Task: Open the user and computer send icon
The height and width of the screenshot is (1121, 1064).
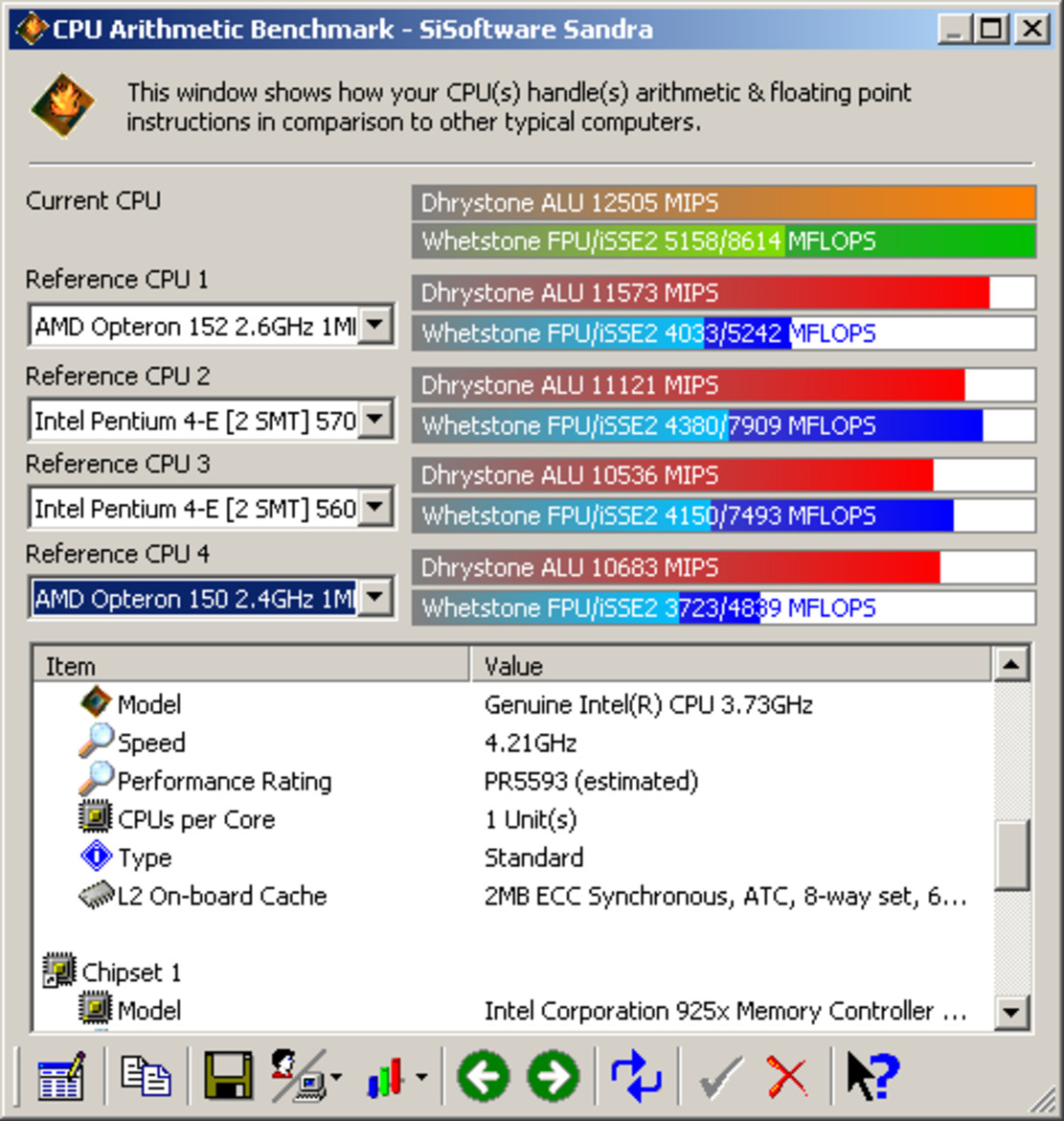Action: tap(298, 1075)
